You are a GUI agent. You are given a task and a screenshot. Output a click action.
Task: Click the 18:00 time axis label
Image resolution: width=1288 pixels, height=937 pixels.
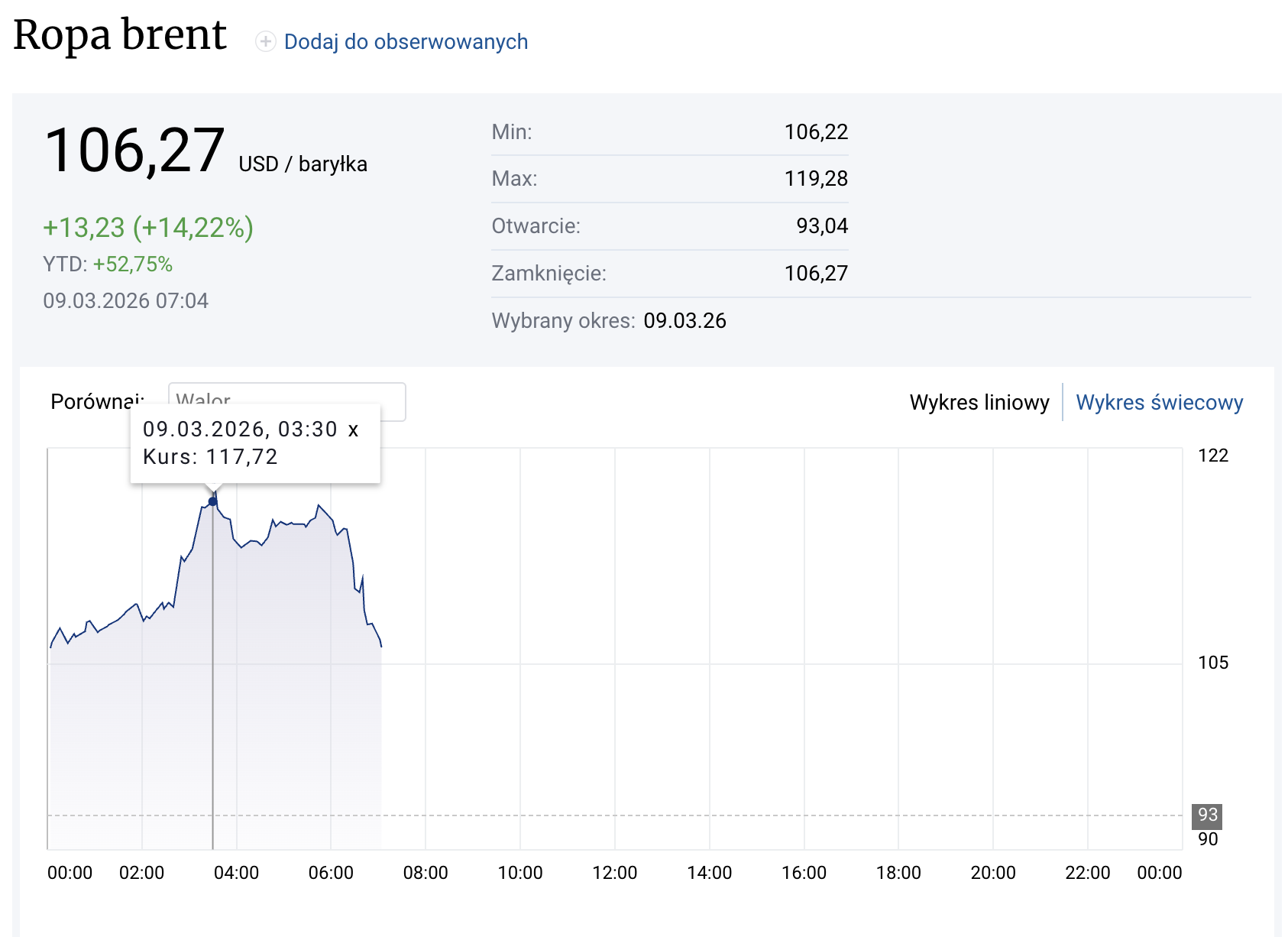click(x=898, y=873)
